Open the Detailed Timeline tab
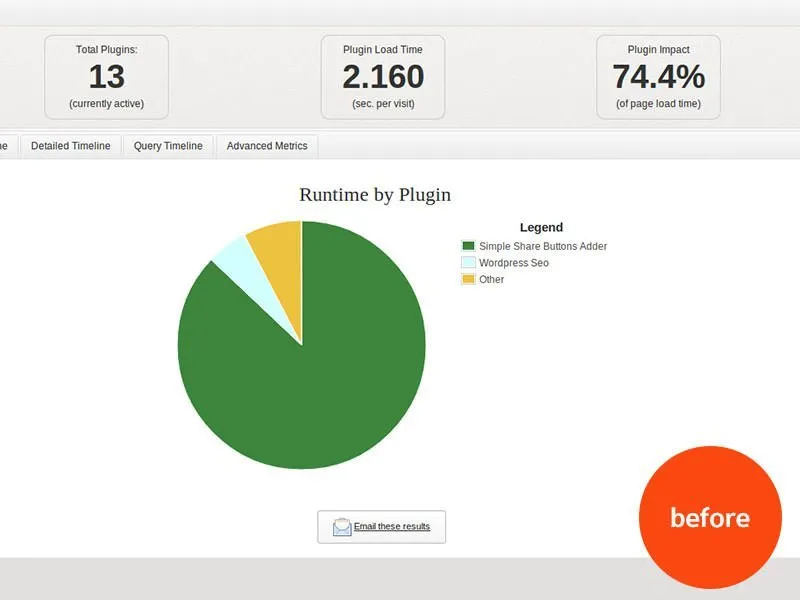This screenshot has width=800, height=600. [x=70, y=146]
